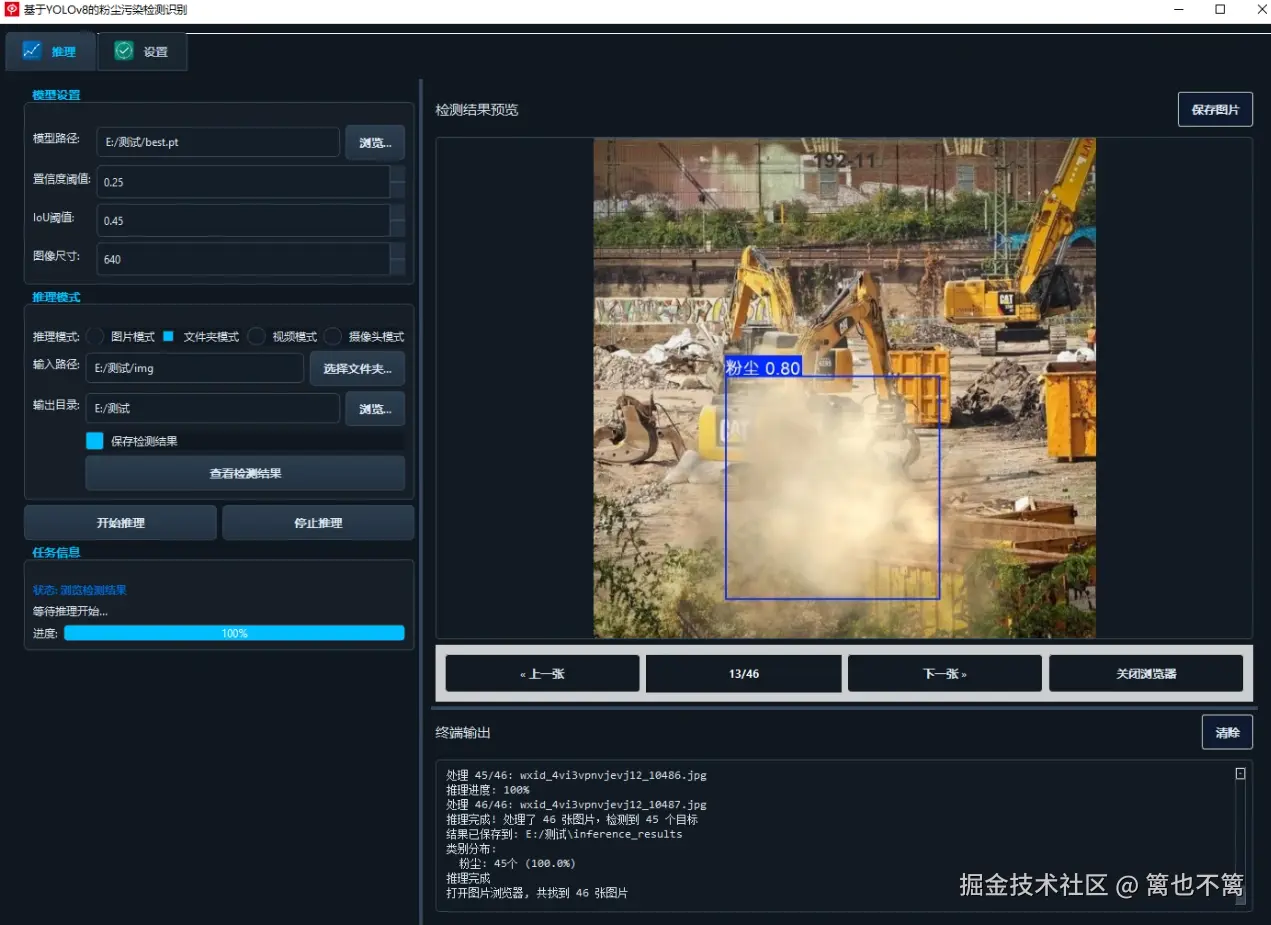
Task: Close the image browser with 关闭浏览器
Action: pyautogui.click(x=1146, y=674)
